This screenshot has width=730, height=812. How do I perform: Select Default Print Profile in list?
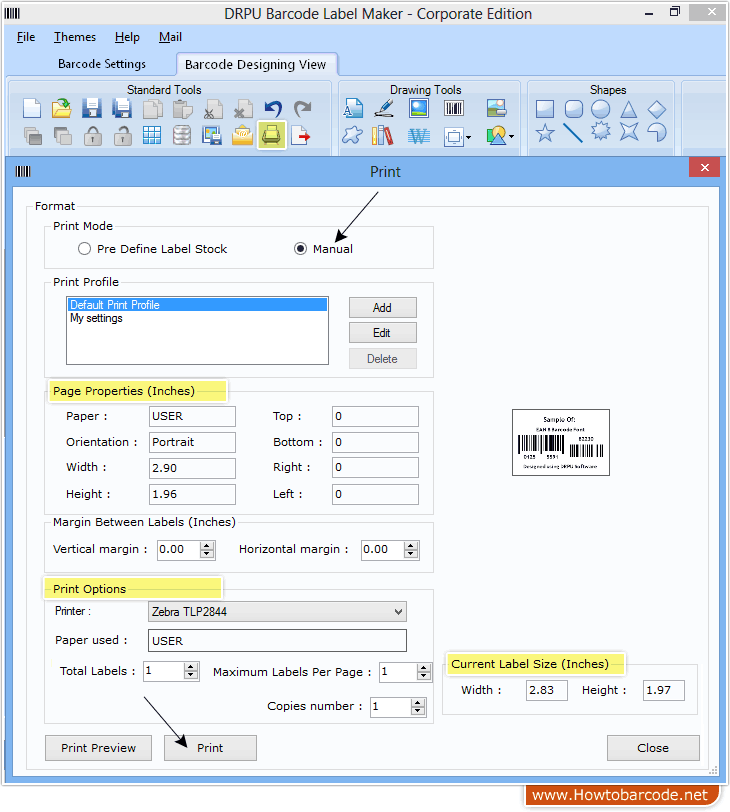click(x=197, y=305)
